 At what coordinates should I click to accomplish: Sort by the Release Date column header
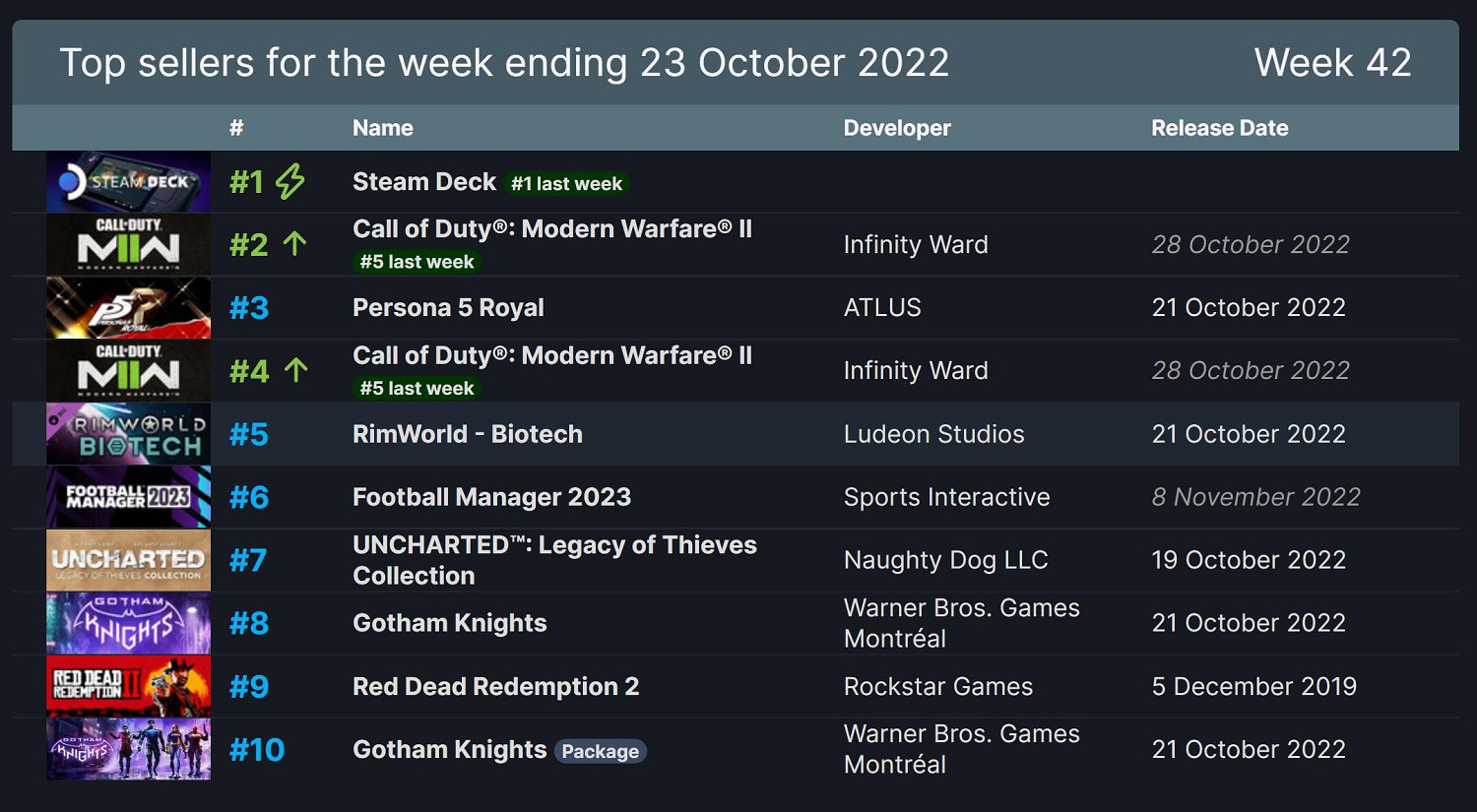(x=1219, y=128)
